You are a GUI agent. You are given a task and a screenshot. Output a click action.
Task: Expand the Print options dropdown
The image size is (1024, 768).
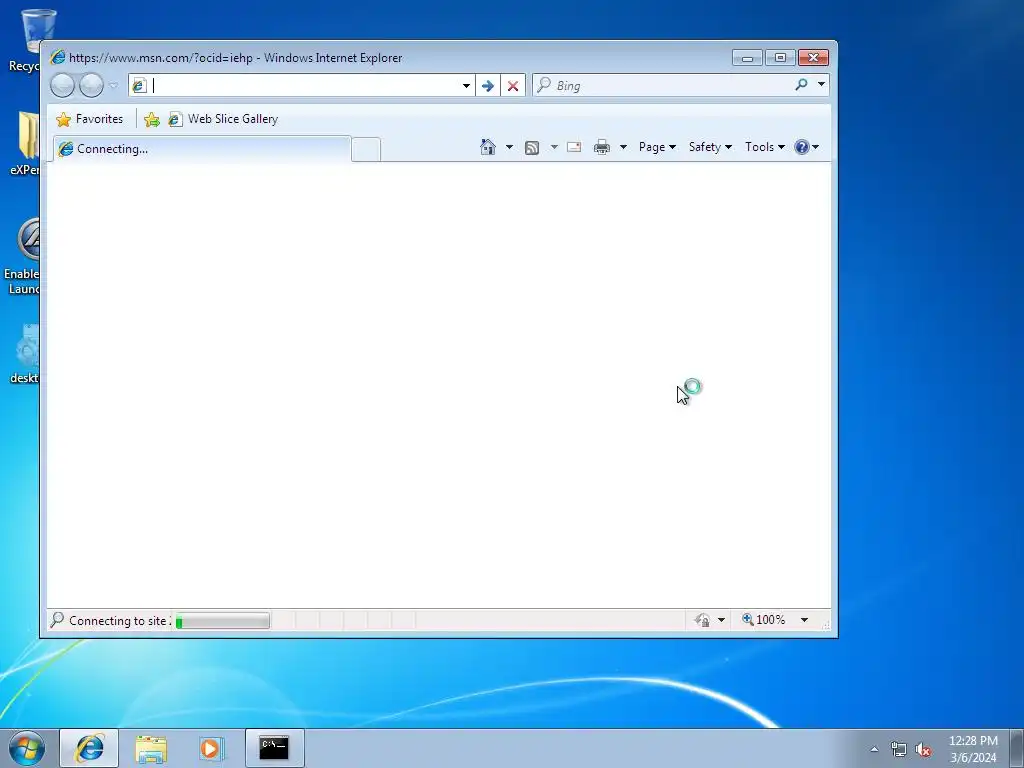click(x=623, y=148)
